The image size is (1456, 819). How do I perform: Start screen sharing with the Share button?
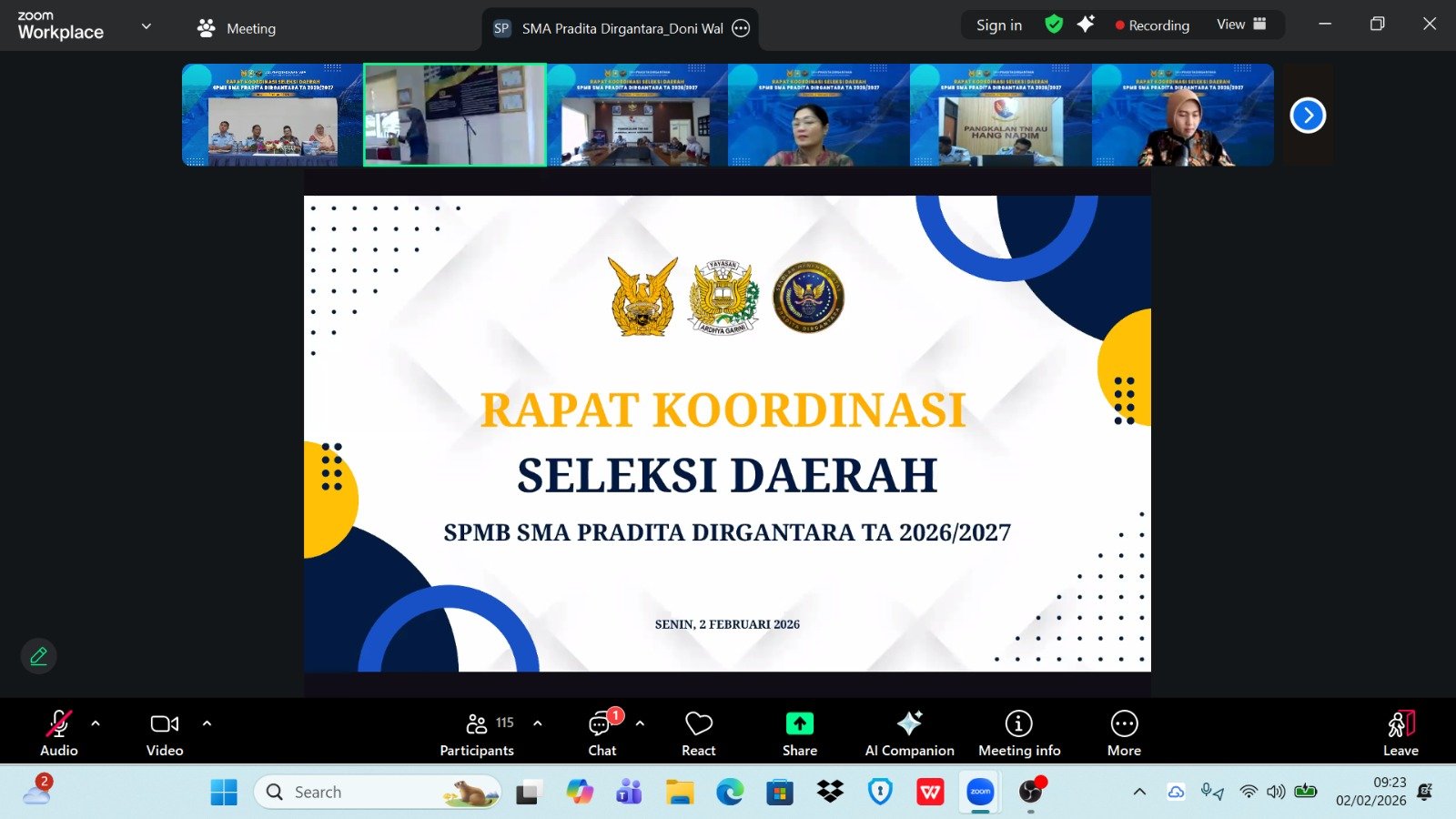(799, 732)
